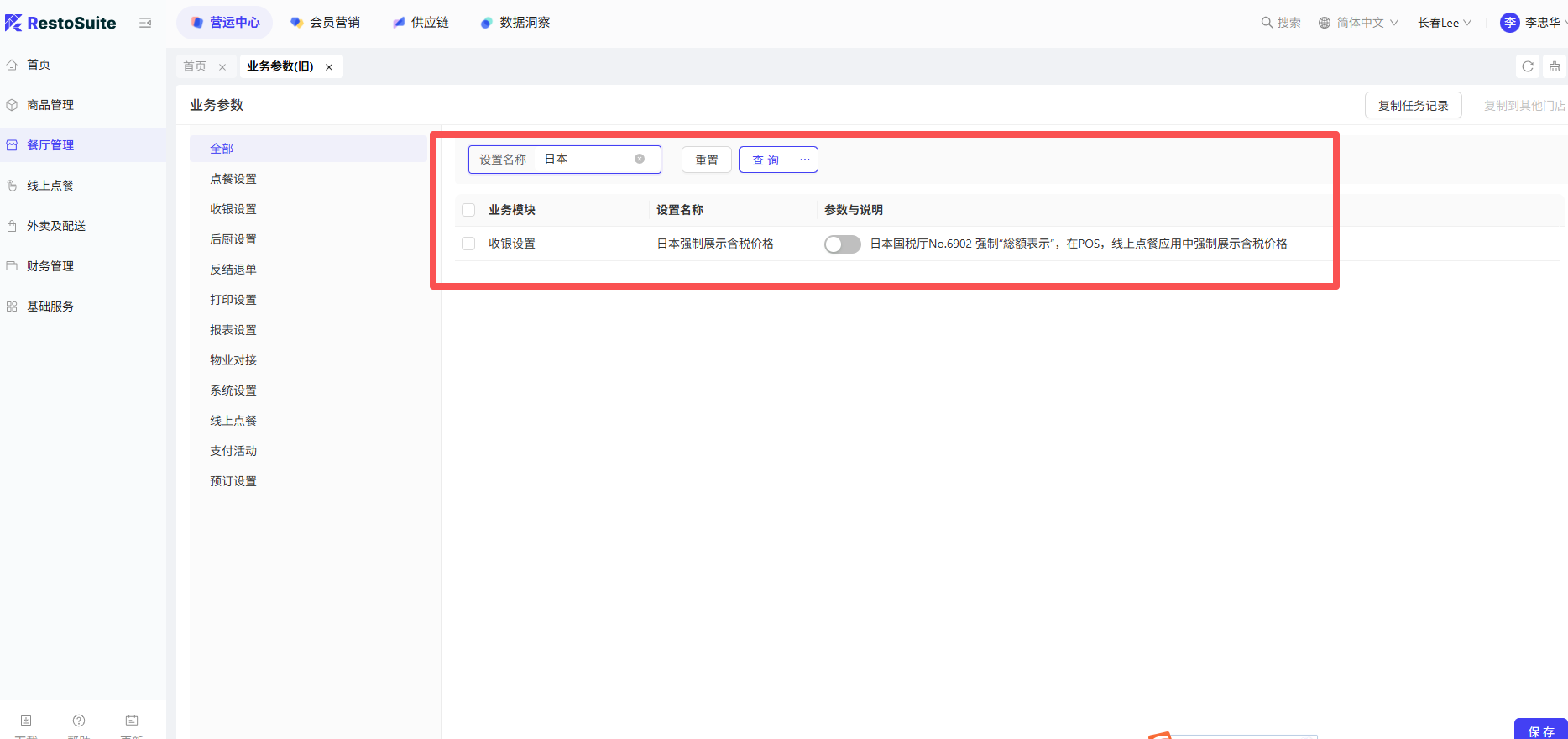Click the RestoSuite logo
Image resolution: width=1568 pixels, height=739 pixels.
coord(60,23)
